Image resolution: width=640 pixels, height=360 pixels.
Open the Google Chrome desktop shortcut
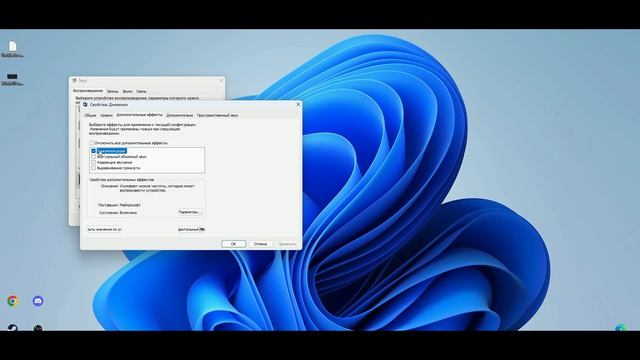point(13,301)
